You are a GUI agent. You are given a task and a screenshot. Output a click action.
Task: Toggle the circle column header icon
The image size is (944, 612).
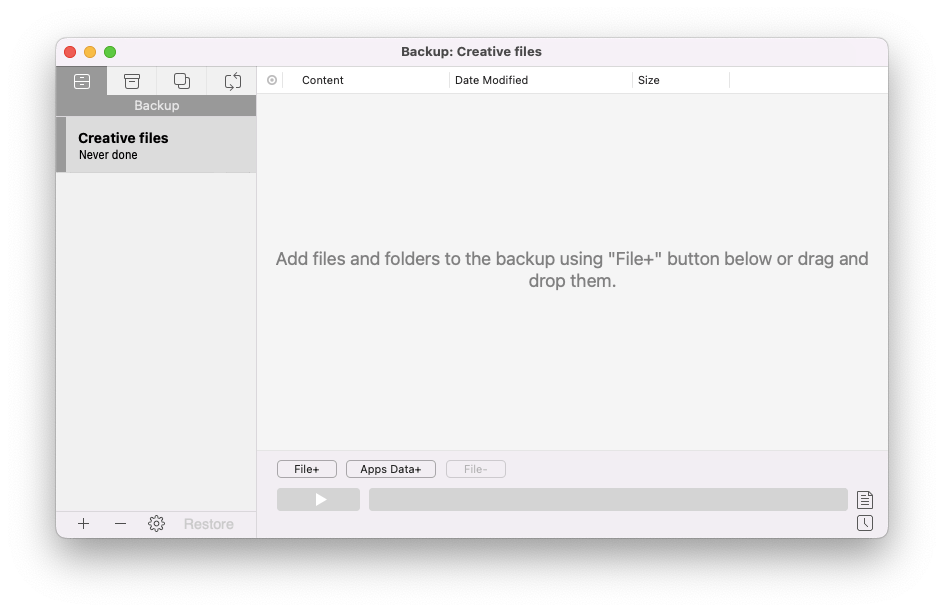[272, 80]
